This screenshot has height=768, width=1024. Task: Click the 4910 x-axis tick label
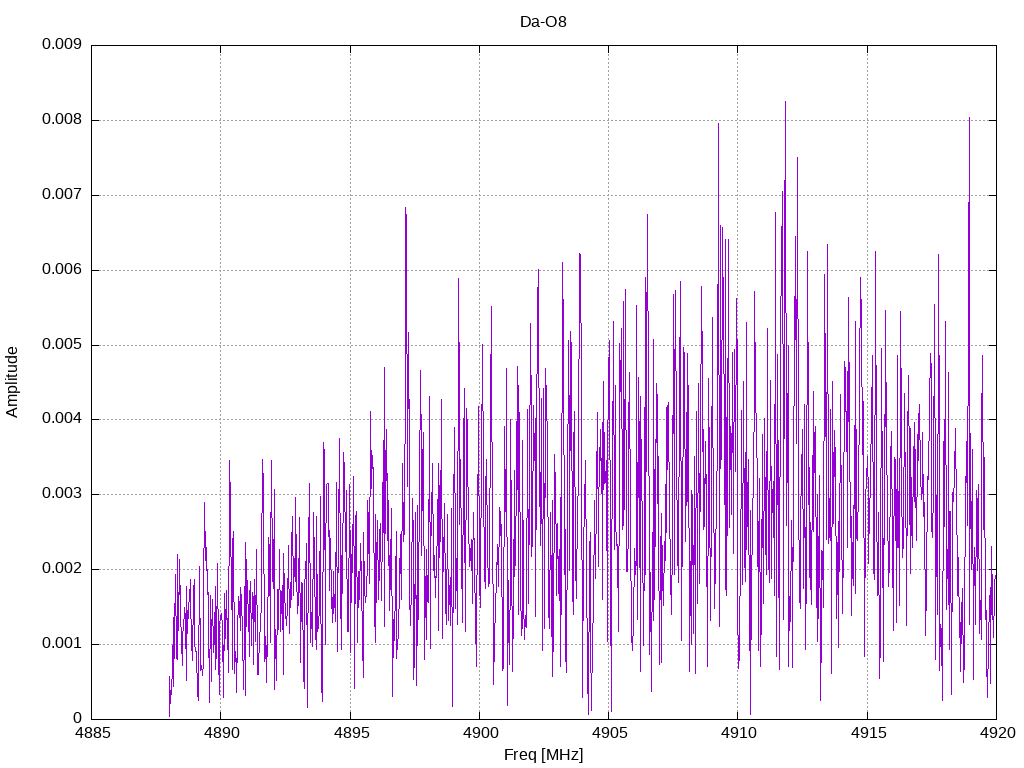coord(739,733)
